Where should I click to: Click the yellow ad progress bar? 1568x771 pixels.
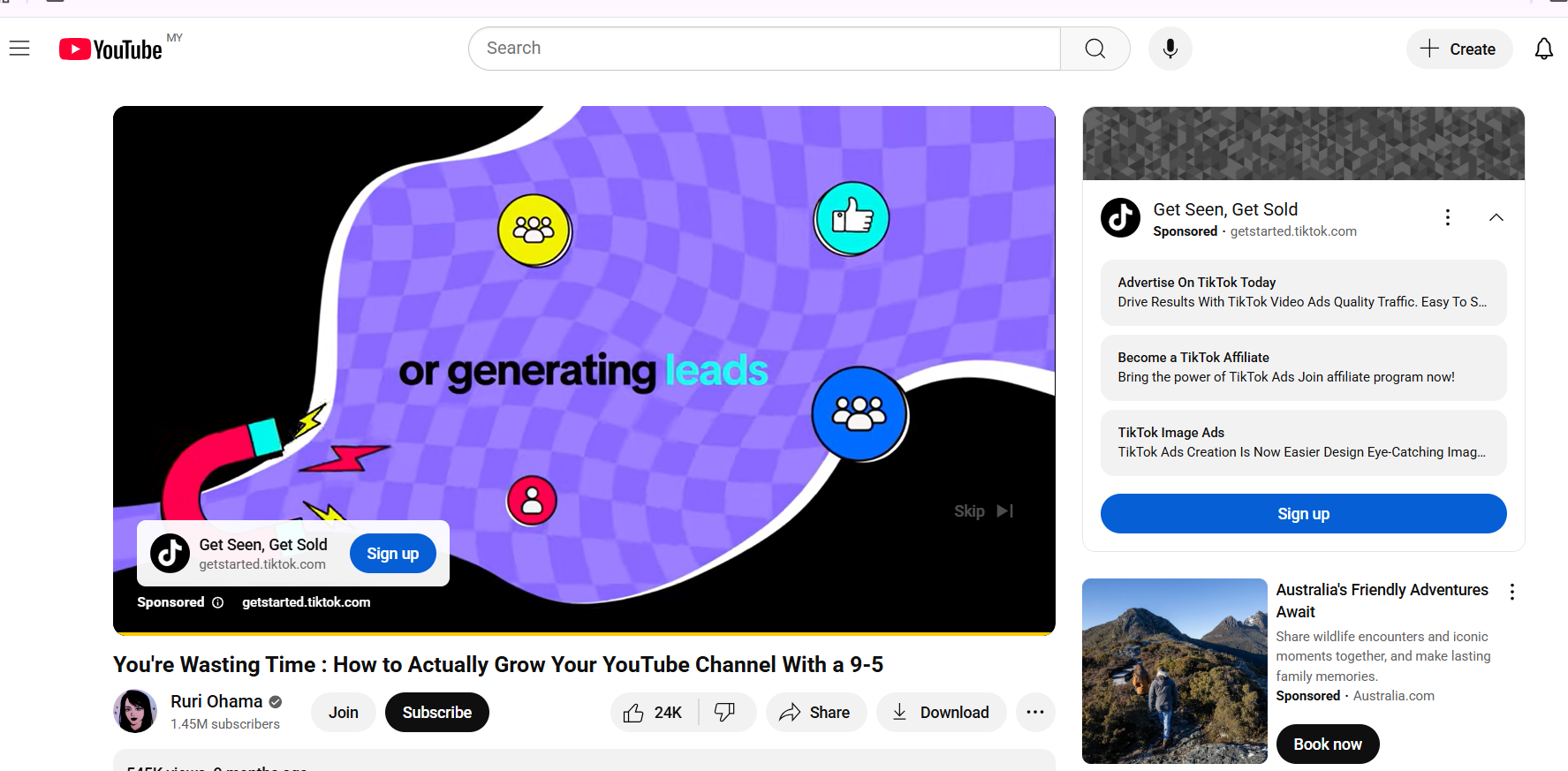point(583,633)
